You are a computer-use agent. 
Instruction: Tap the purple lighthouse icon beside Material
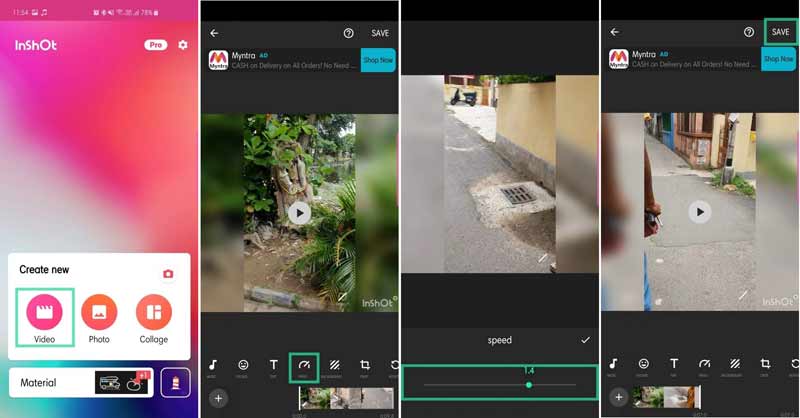pyautogui.click(x=176, y=382)
